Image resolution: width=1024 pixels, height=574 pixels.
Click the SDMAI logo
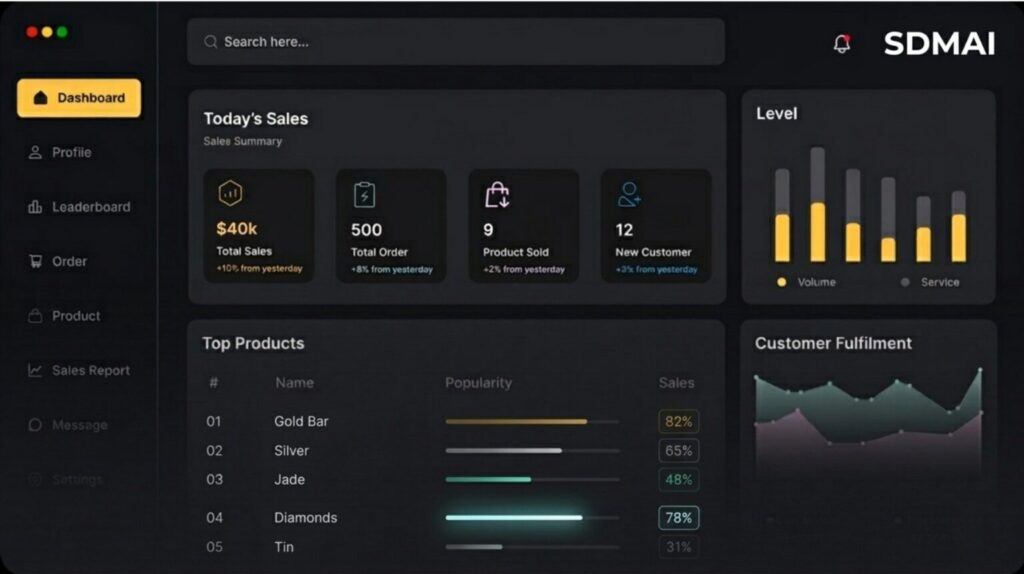point(939,44)
